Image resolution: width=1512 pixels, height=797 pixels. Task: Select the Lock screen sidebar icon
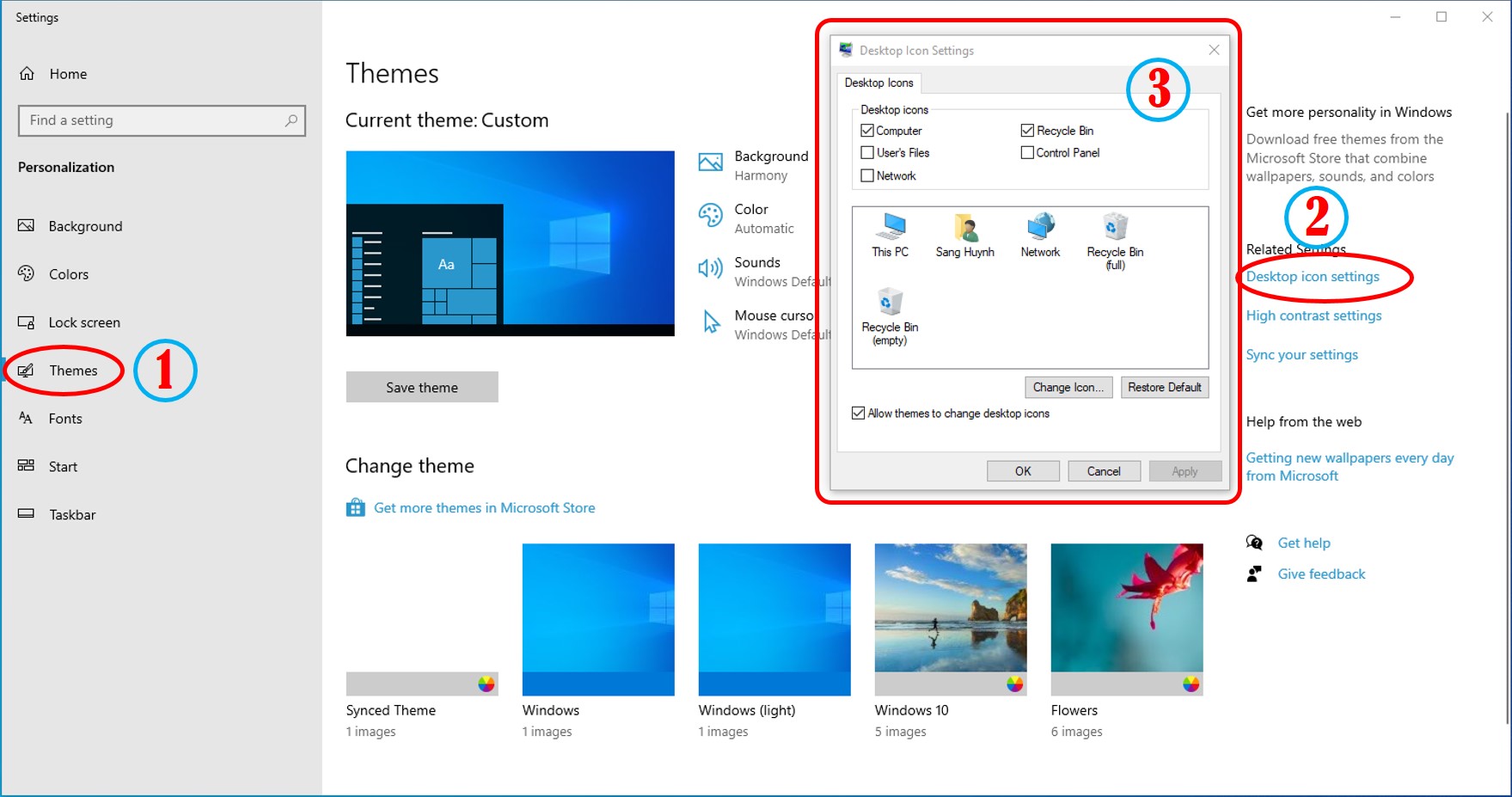pos(26,322)
